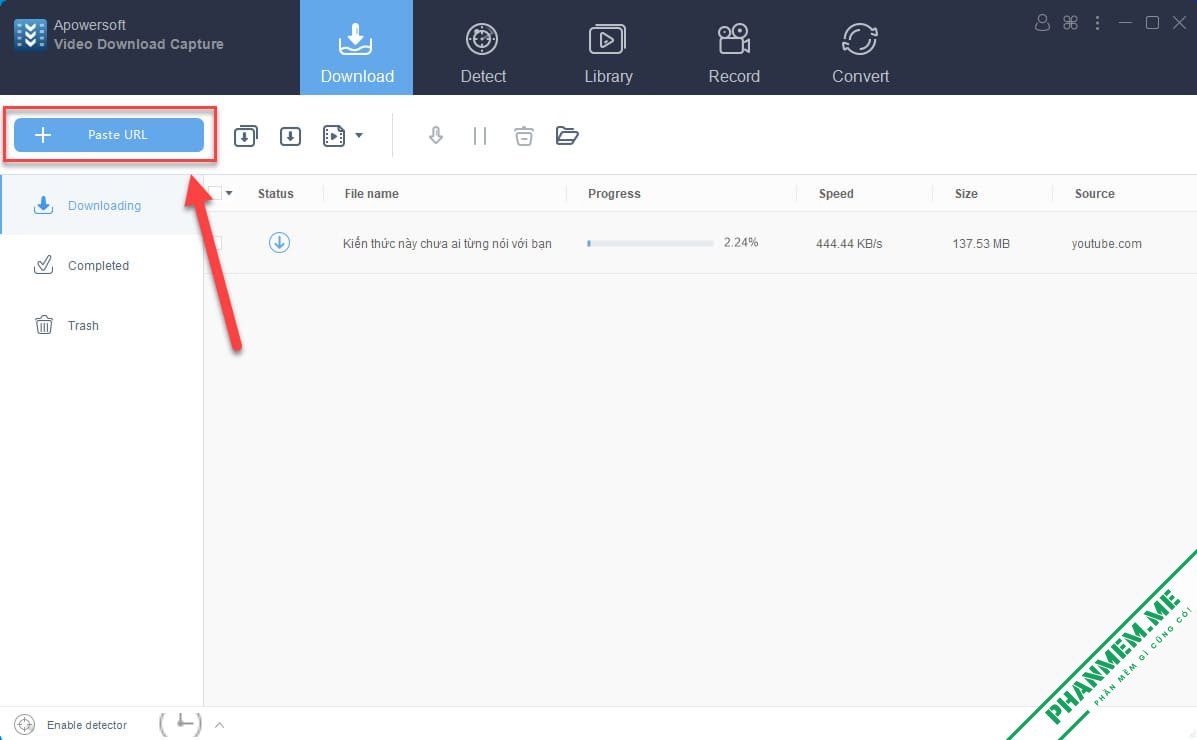Viewport: 1197px width, 740px height.
Task: Click the command-symbol icon in title bar
Action: click(x=1070, y=23)
